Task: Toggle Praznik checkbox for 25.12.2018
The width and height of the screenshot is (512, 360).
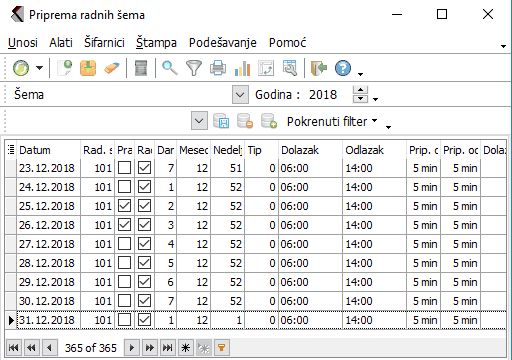Action: [x=125, y=206]
